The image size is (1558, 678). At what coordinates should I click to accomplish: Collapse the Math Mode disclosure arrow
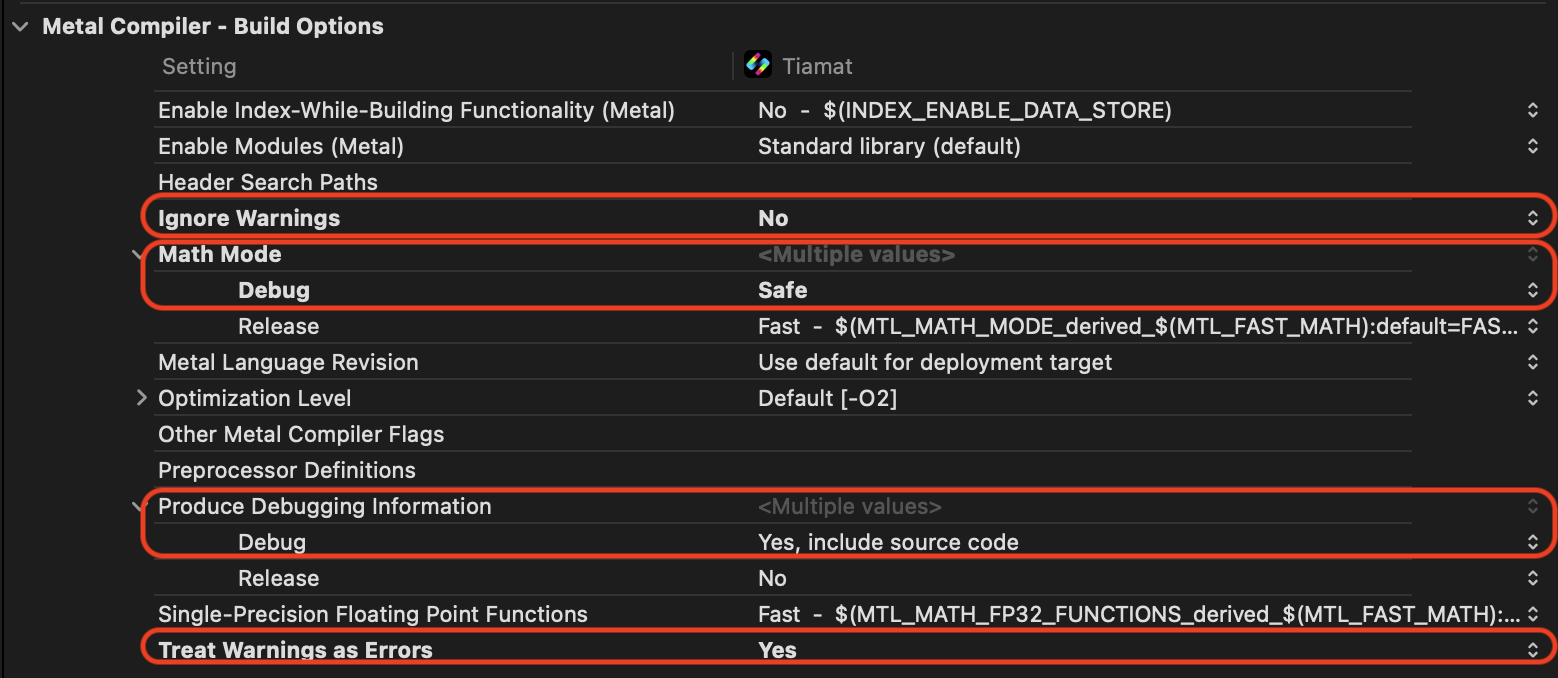pyautogui.click(x=140, y=255)
